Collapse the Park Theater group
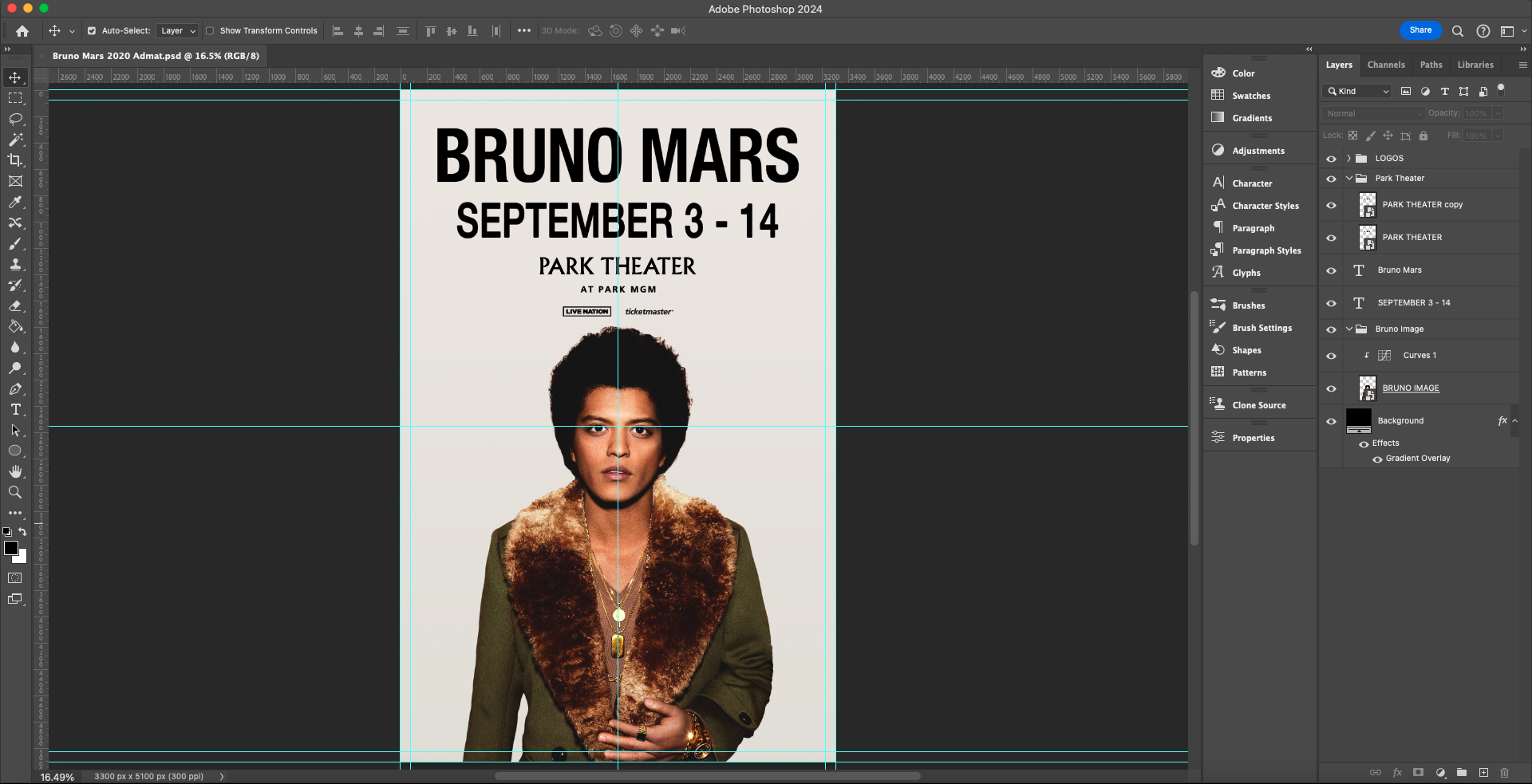Viewport: 1532px width, 784px height. tap(1348, 179)
